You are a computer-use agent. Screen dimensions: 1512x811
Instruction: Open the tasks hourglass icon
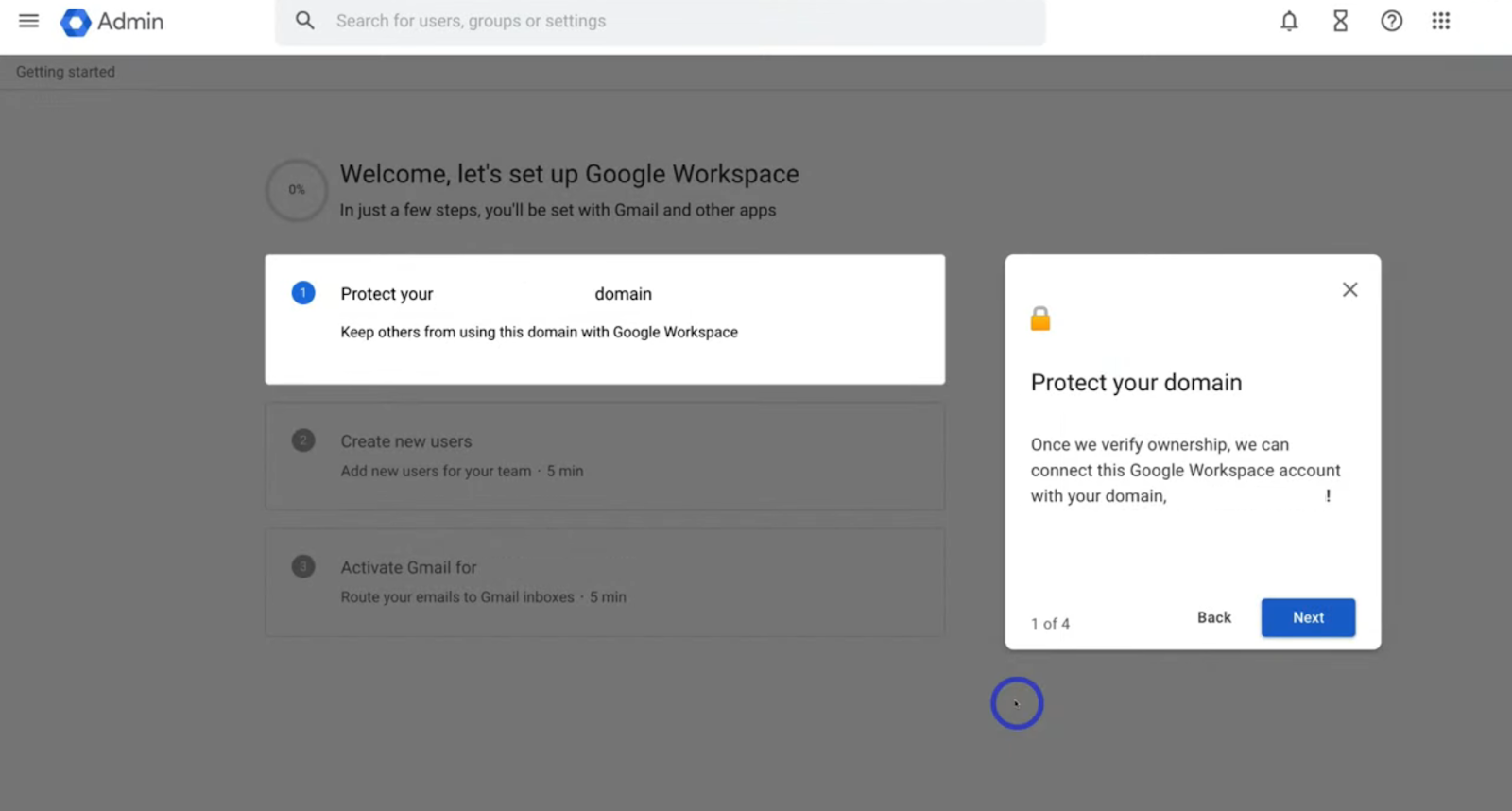1340,21
